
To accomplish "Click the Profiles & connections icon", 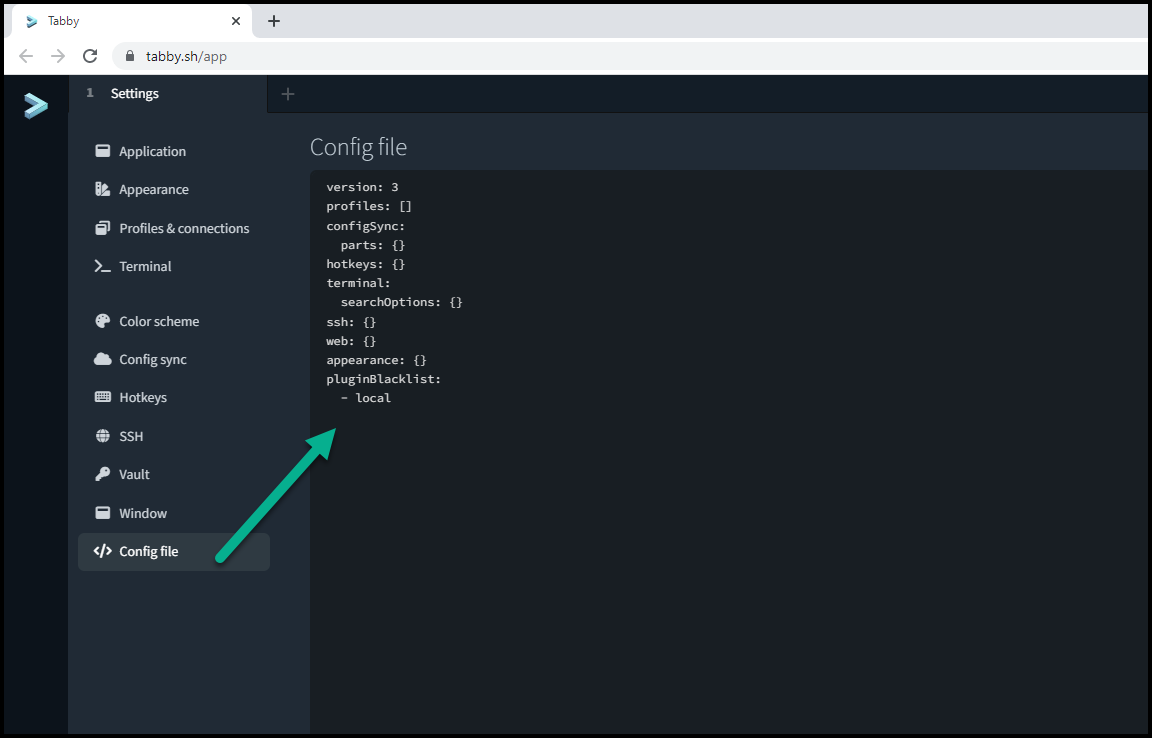I will click(x=103, y=228).
